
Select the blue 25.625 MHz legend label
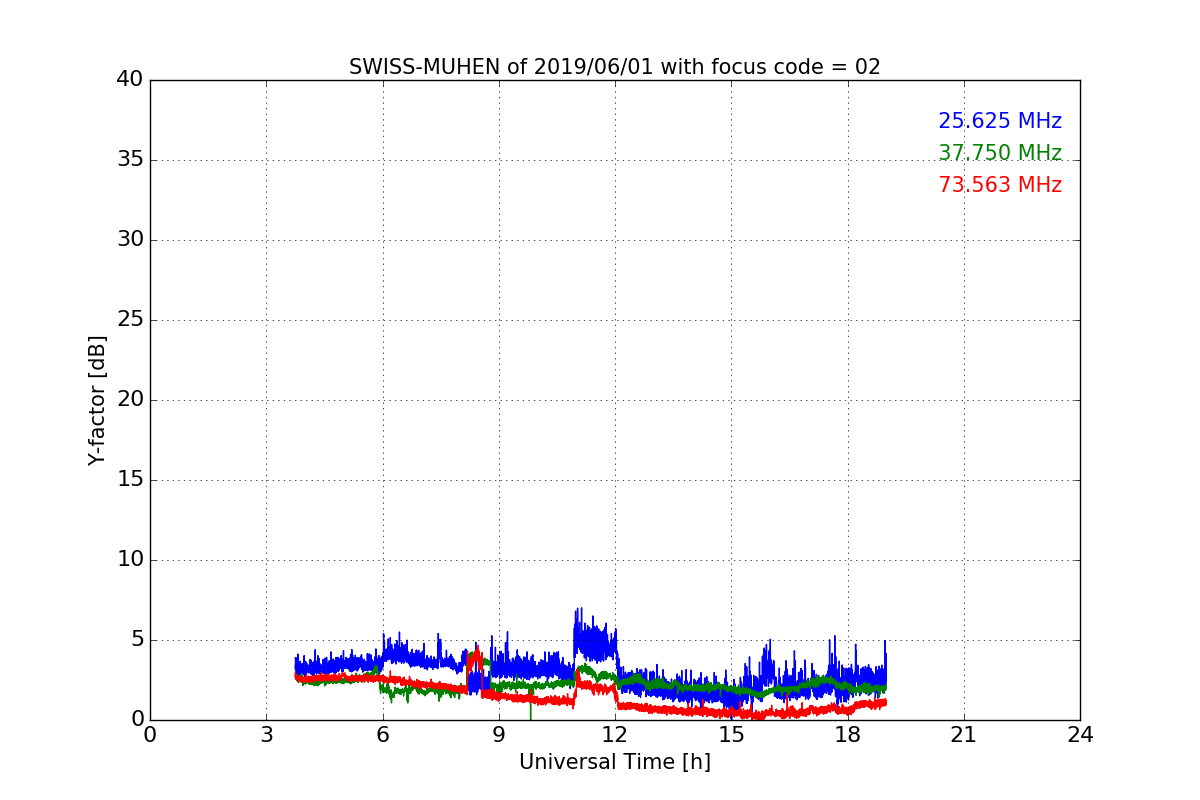click(x=1000, y=121)
